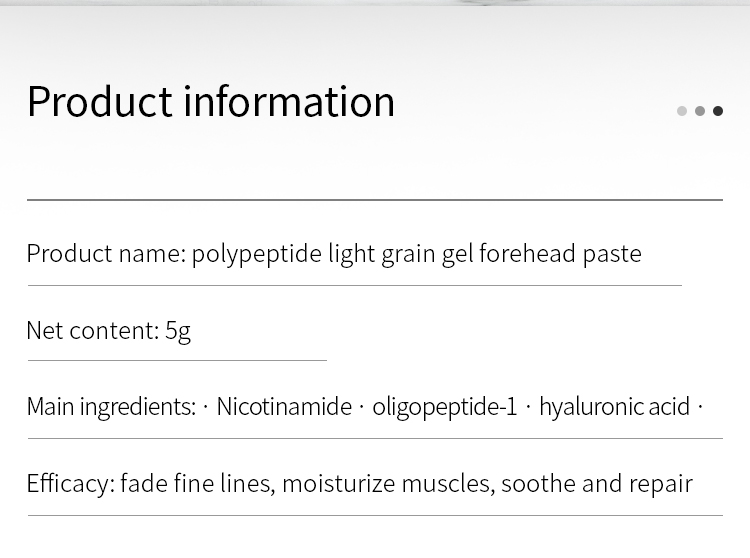Click the Net content label
Image resolution: width=750 pixels, height=558 pixels.
click(93, 330)
